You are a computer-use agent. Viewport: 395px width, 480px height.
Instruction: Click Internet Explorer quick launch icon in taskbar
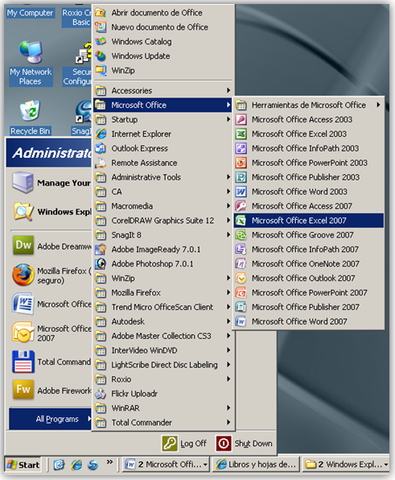point(76,464)
